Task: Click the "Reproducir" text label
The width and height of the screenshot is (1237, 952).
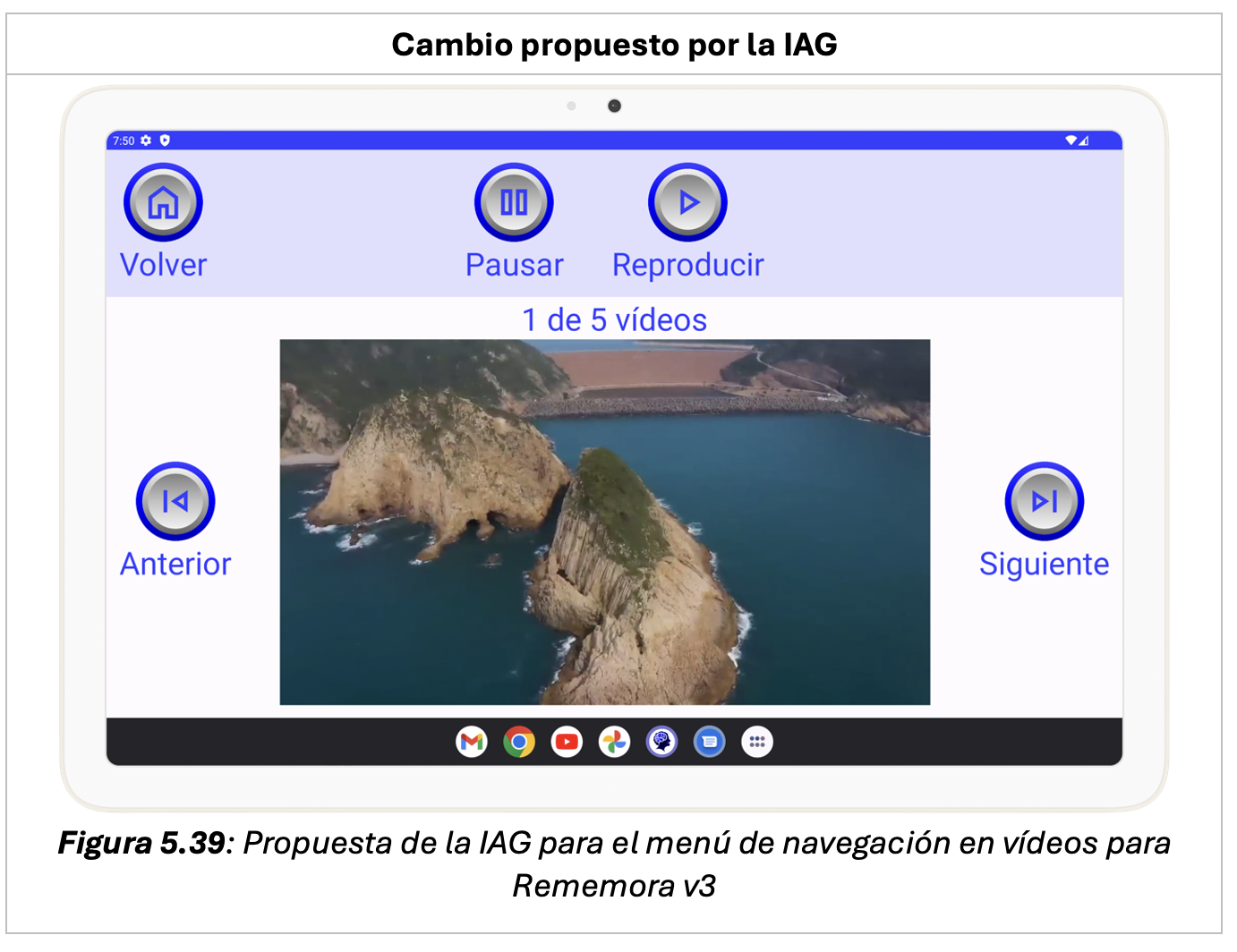Action: click(x=687, y=265)
